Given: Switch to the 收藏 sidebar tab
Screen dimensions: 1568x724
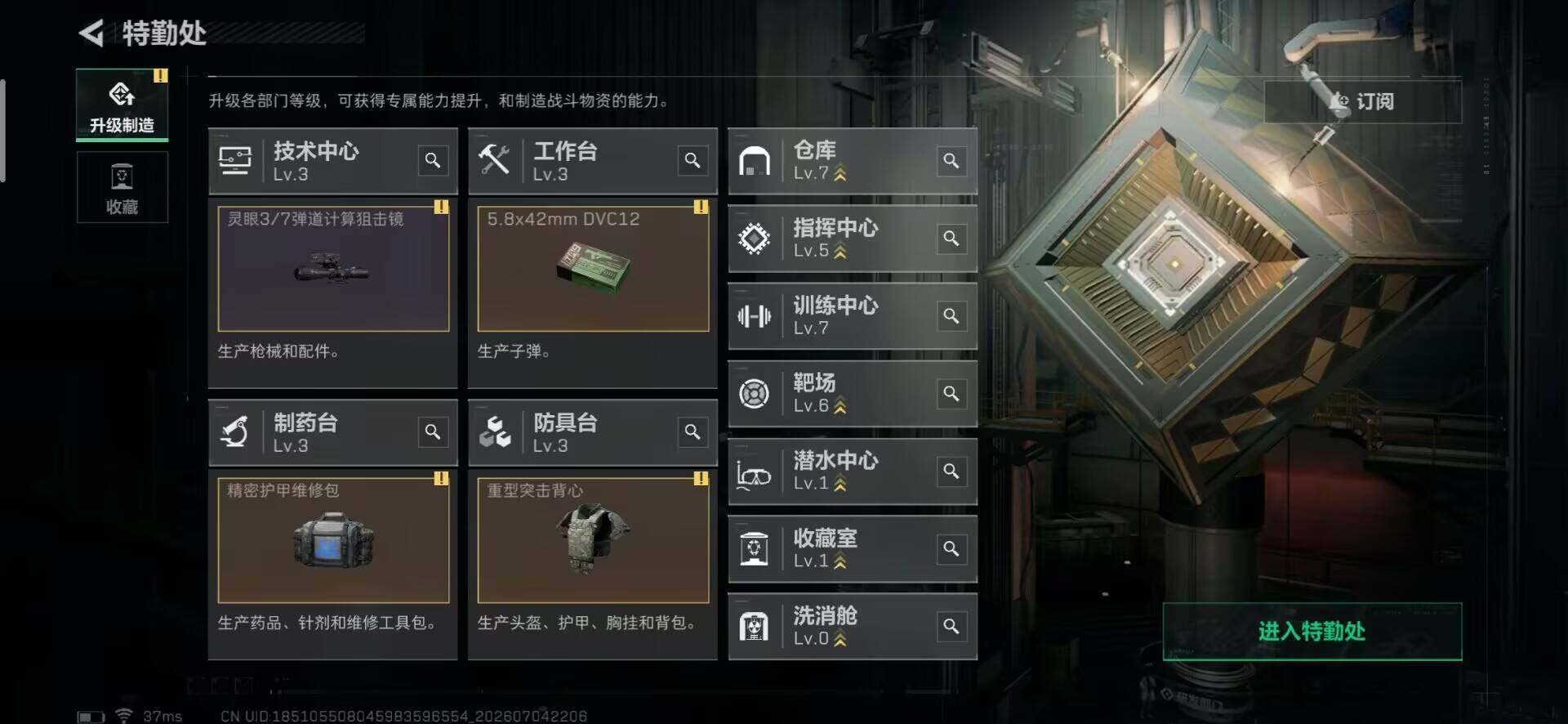Looking at the screenshot, I should click(122, 188).
